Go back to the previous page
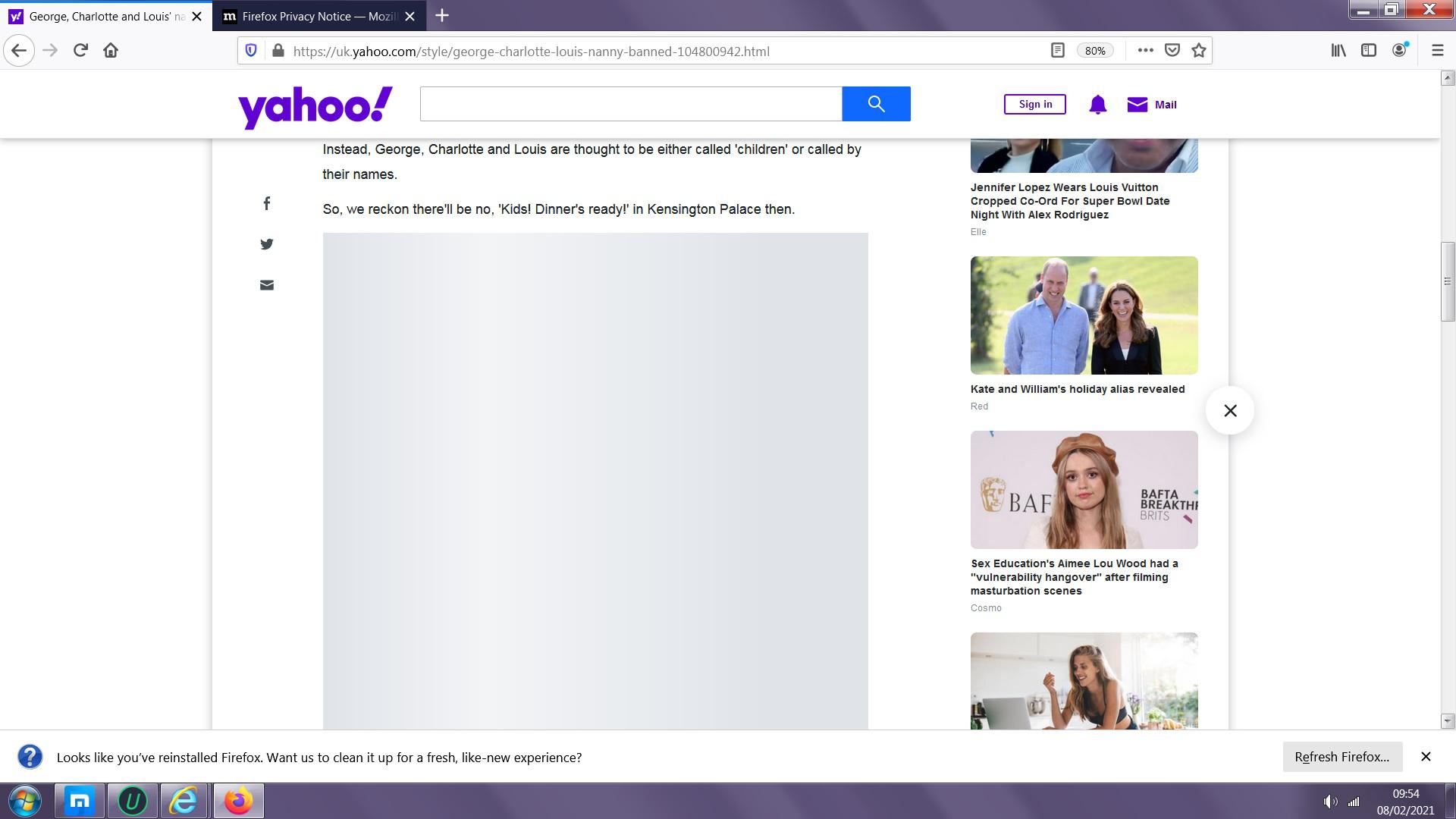 pyautogui.click(x=19, y=51)
